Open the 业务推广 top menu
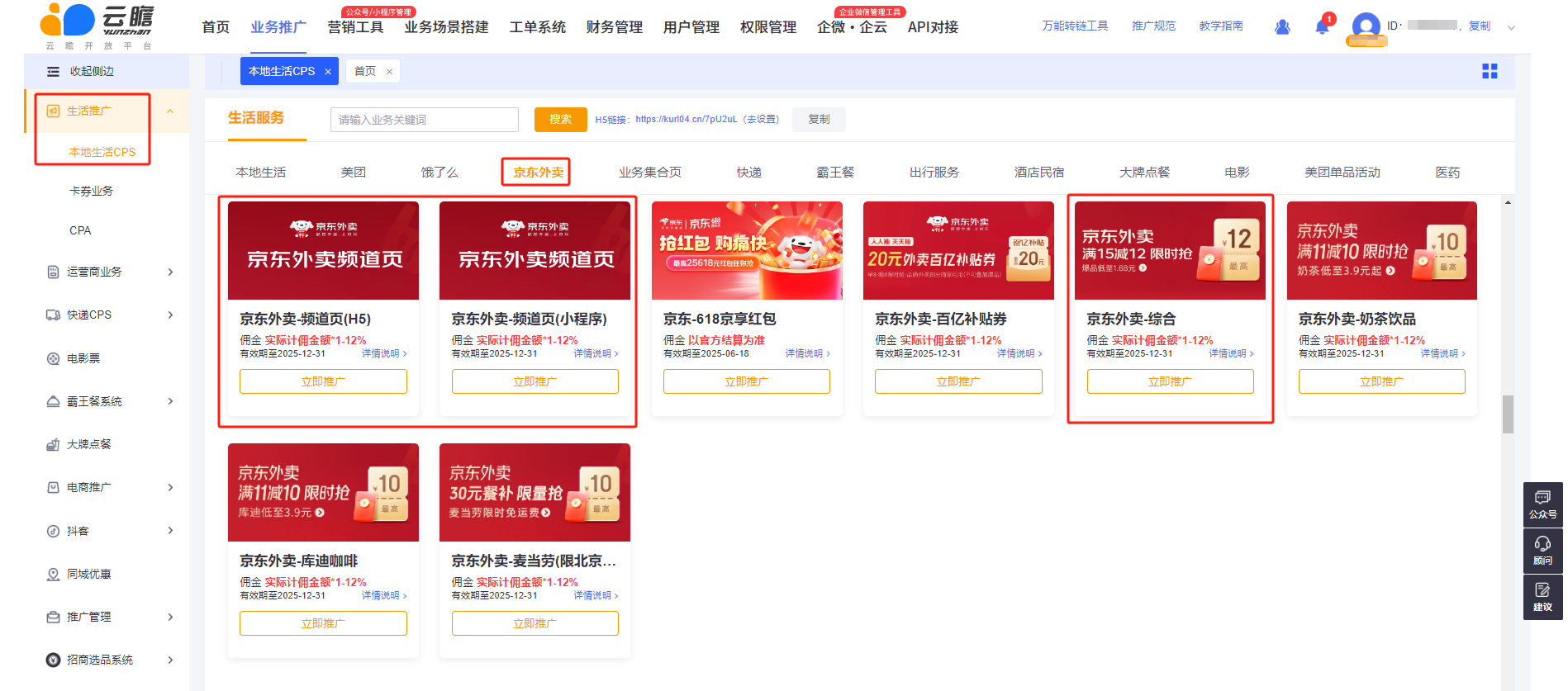Viewport: 1568px width, 691px height. click(x=278, y=27)
